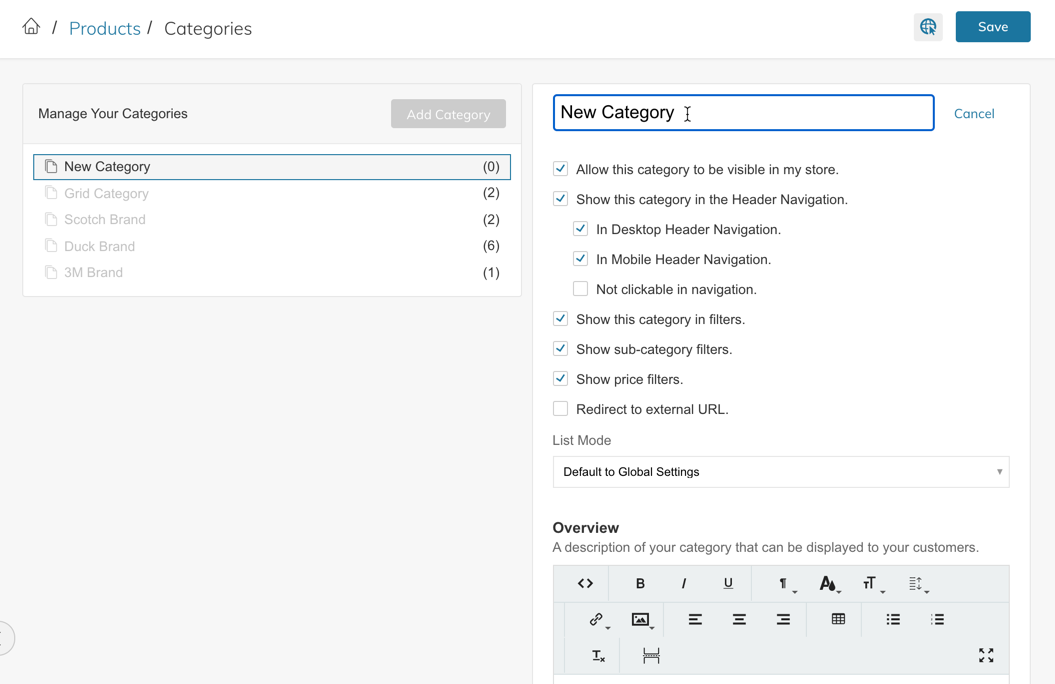This screenshot has height=684, width=1055.
Task: Apply bold formatting in Overview editor
Action: point(640,584)
